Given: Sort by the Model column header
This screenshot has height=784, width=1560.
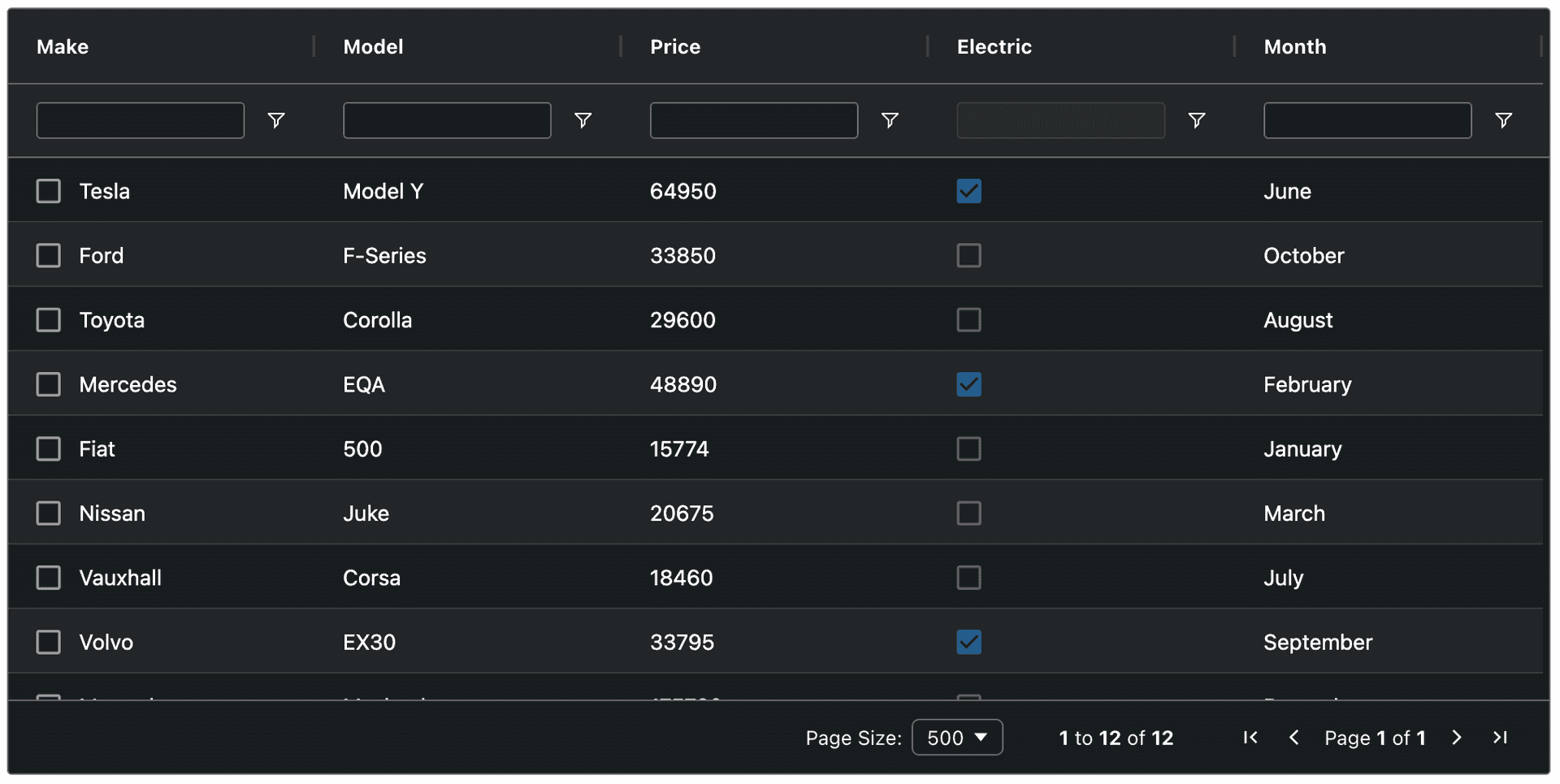Looking at the screenshot, I should click(373, 46).
